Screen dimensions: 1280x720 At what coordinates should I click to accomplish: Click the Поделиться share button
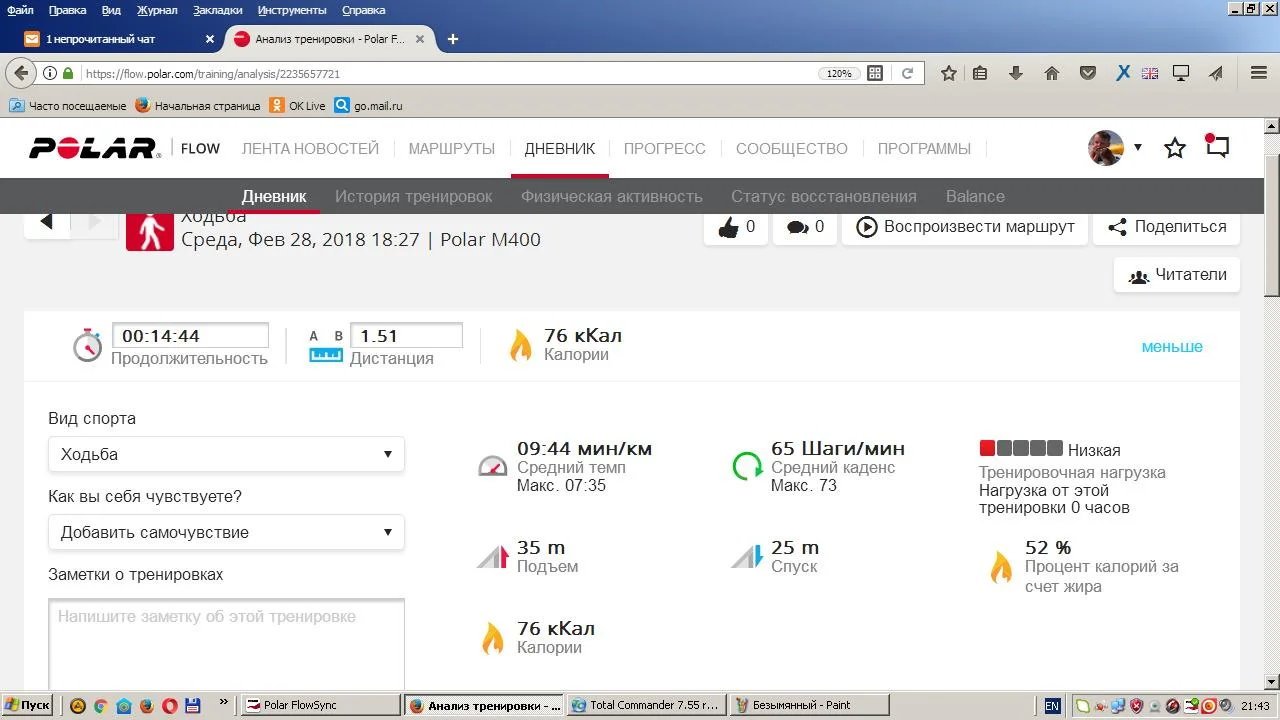coord(1167,227)
